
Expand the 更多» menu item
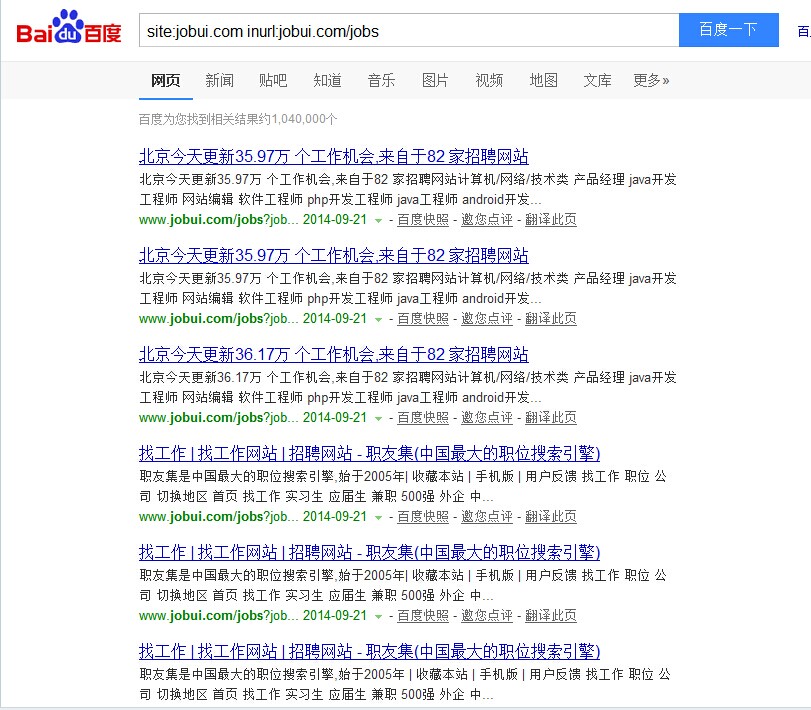[x=651, y=80]
